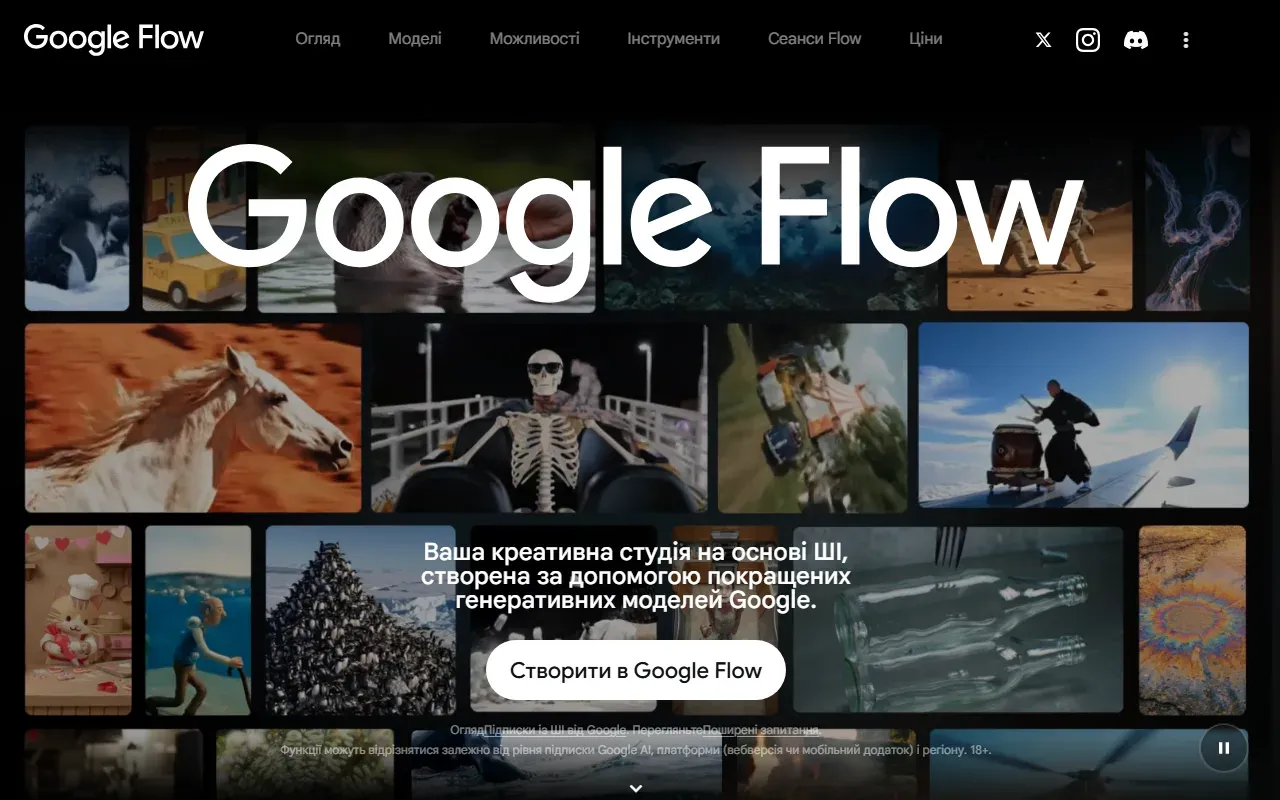Screen dimensions: 1280x800
Task: Open the three-dot more options menu
Action: pos(1186,40)
